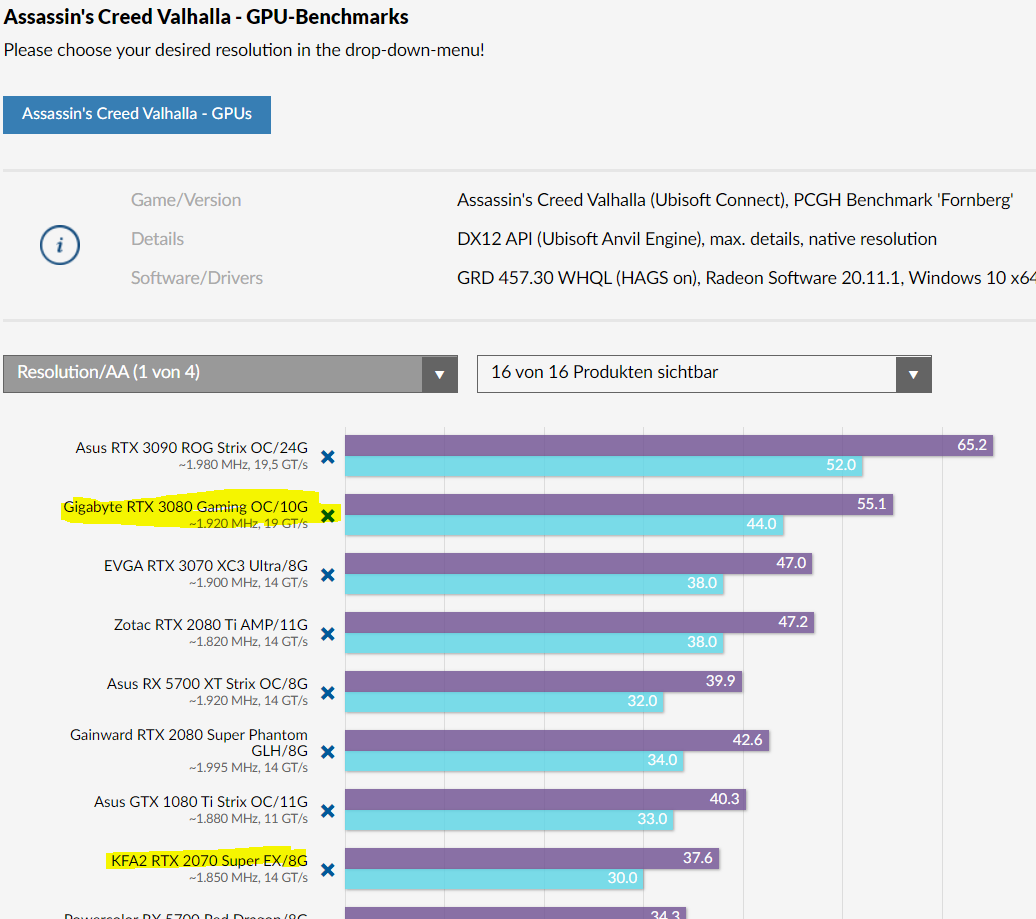Open the Resolution/AA dropdown arrow
Viewport: 1036px width, 919px height.
click(440, 374)
